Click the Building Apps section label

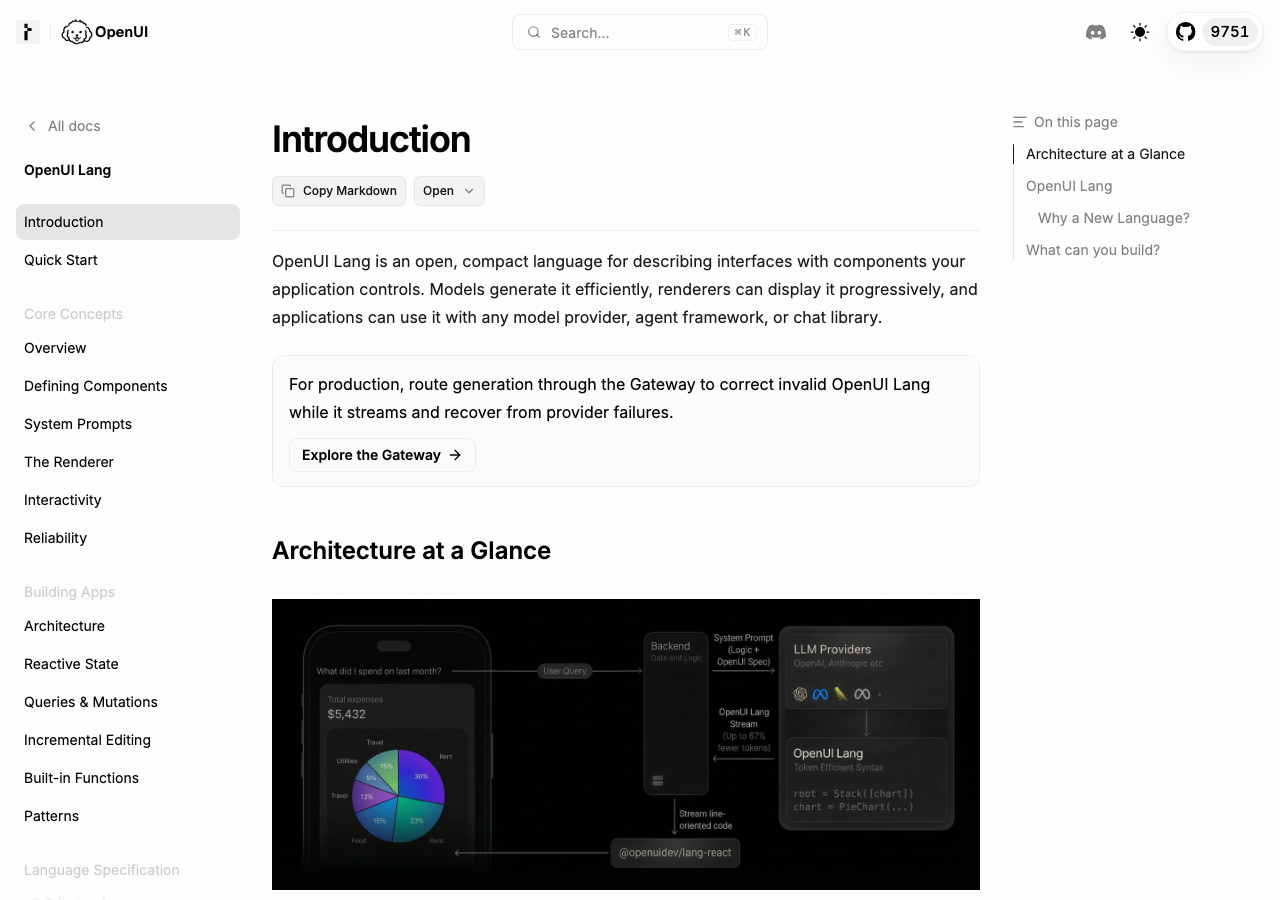[69, 592]
